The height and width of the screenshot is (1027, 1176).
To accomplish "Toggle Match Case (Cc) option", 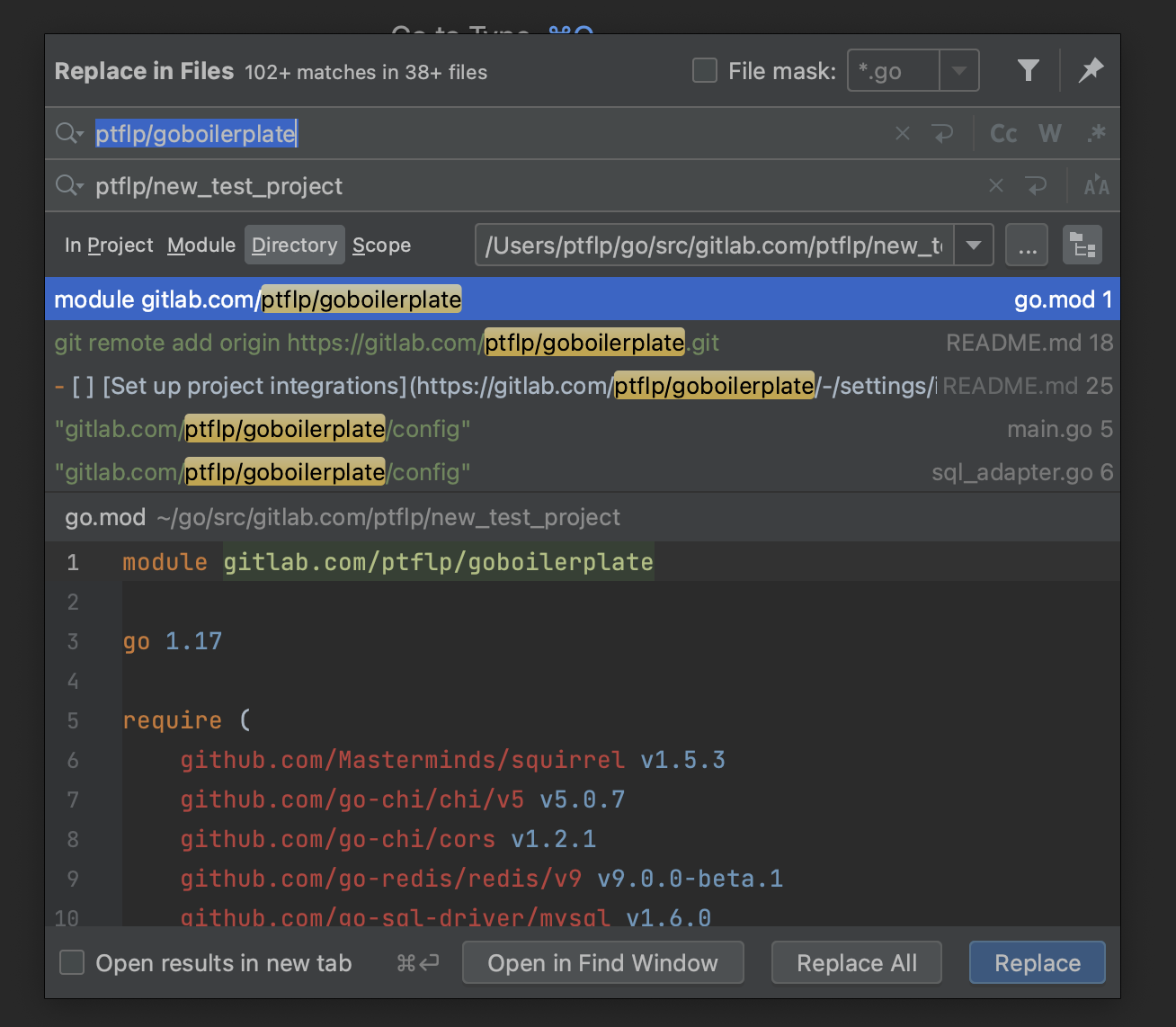I will [1003, 134].
